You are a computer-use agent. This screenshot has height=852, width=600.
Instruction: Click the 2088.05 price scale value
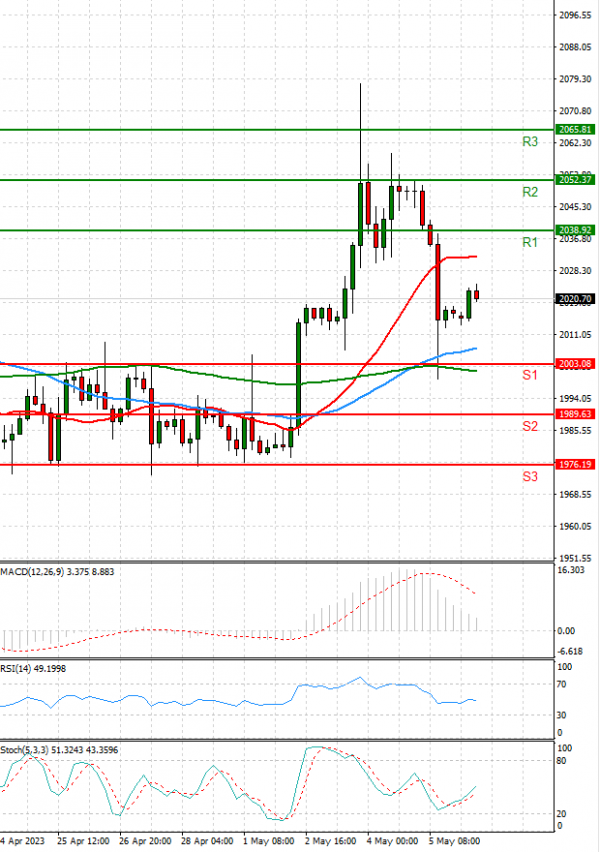576,47
